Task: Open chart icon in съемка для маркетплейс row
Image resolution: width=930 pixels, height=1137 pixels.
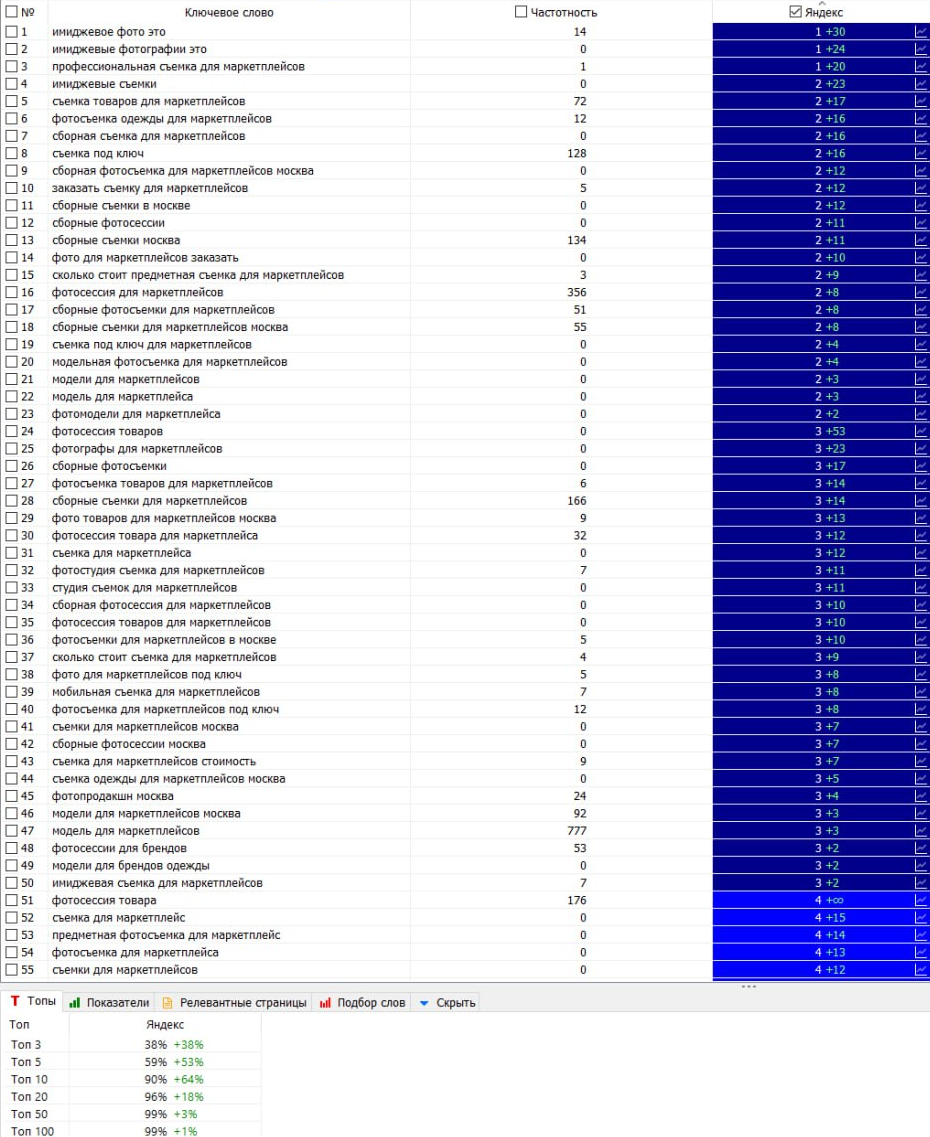Action: (921, 918)
